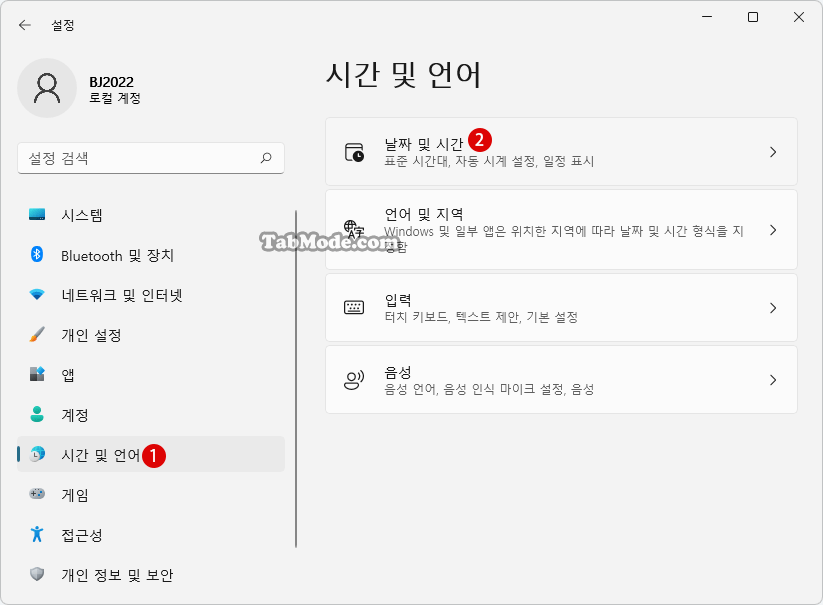Minimize the 설정 window

(x=707, y=17)
